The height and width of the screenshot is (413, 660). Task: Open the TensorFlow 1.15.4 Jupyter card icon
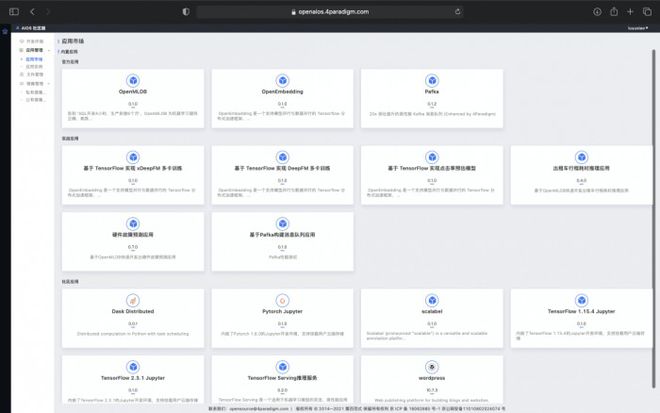(x=581, y=300)
